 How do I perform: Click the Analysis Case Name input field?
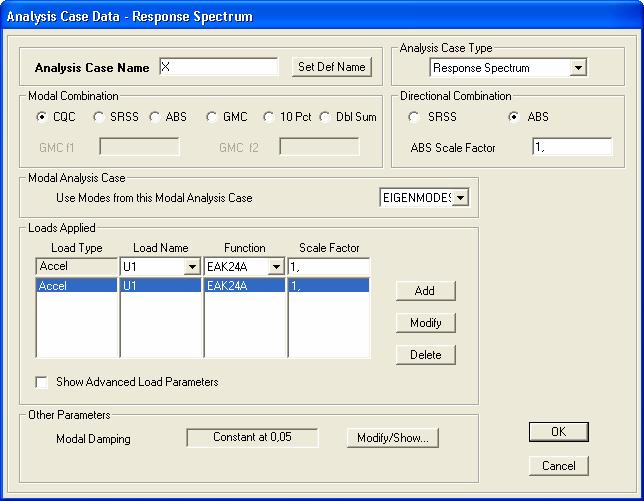pyautogui.click(x=218, y=67)
